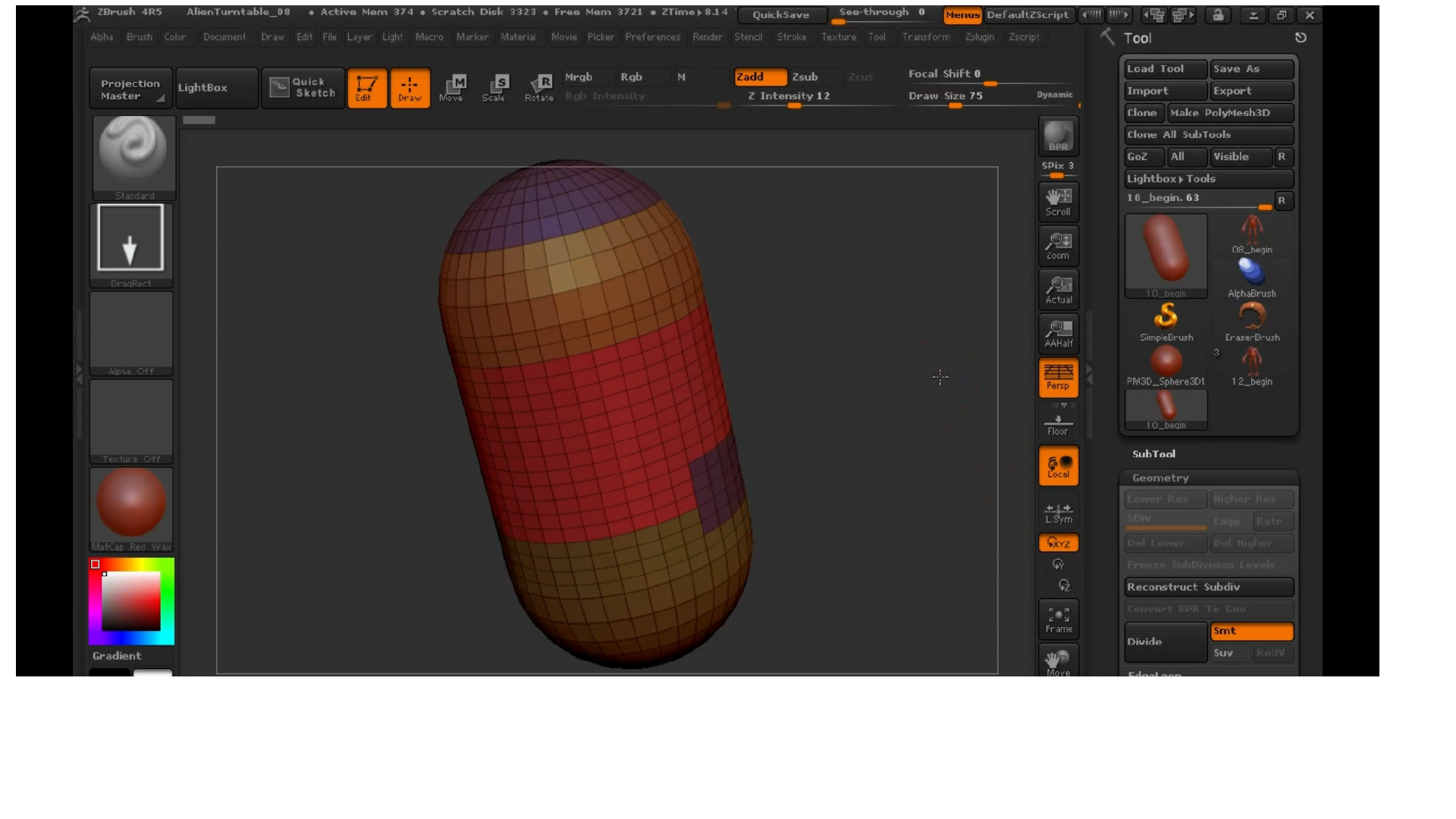The width and height of the screenshot is (1456, 819).
Task: Open the Transform menu
Action: tap(925, 36)
